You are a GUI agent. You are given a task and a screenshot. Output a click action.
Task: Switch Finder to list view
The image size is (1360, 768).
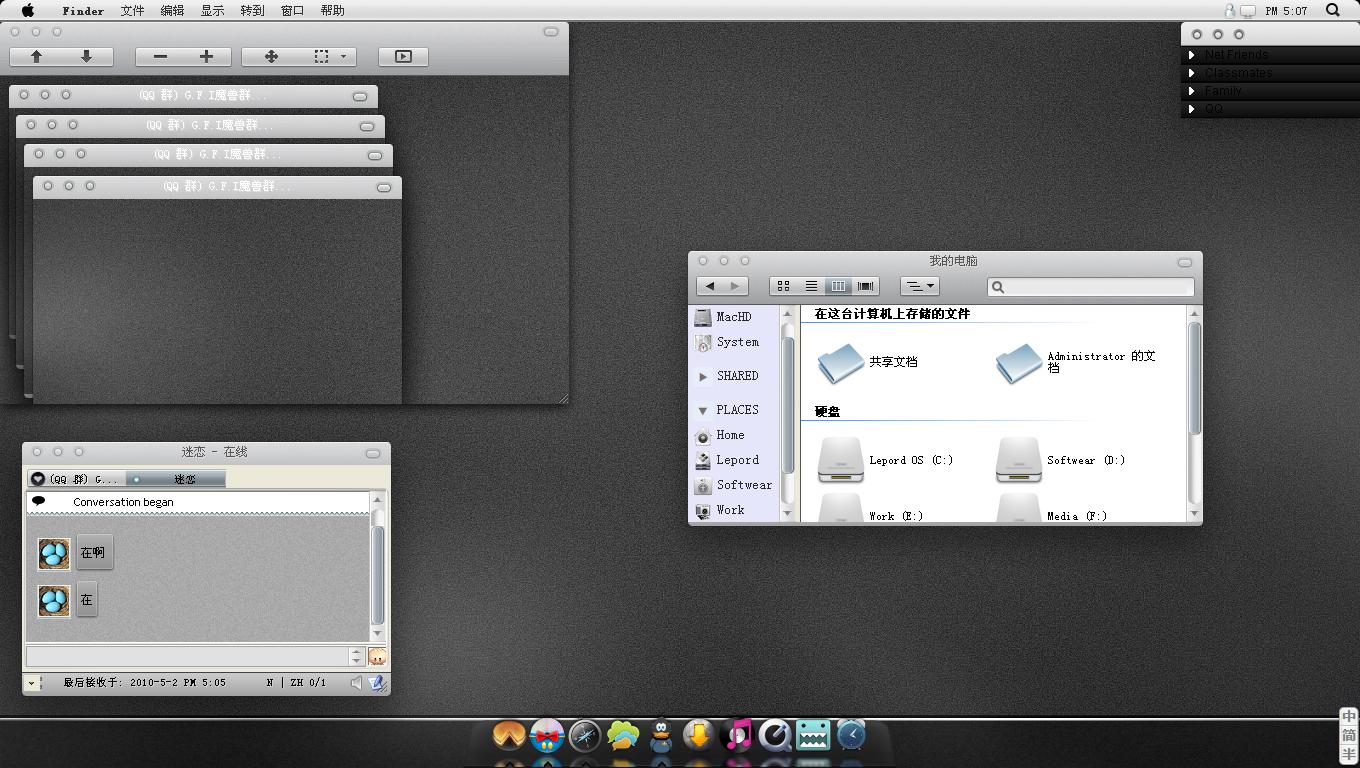tap(811, 286)
